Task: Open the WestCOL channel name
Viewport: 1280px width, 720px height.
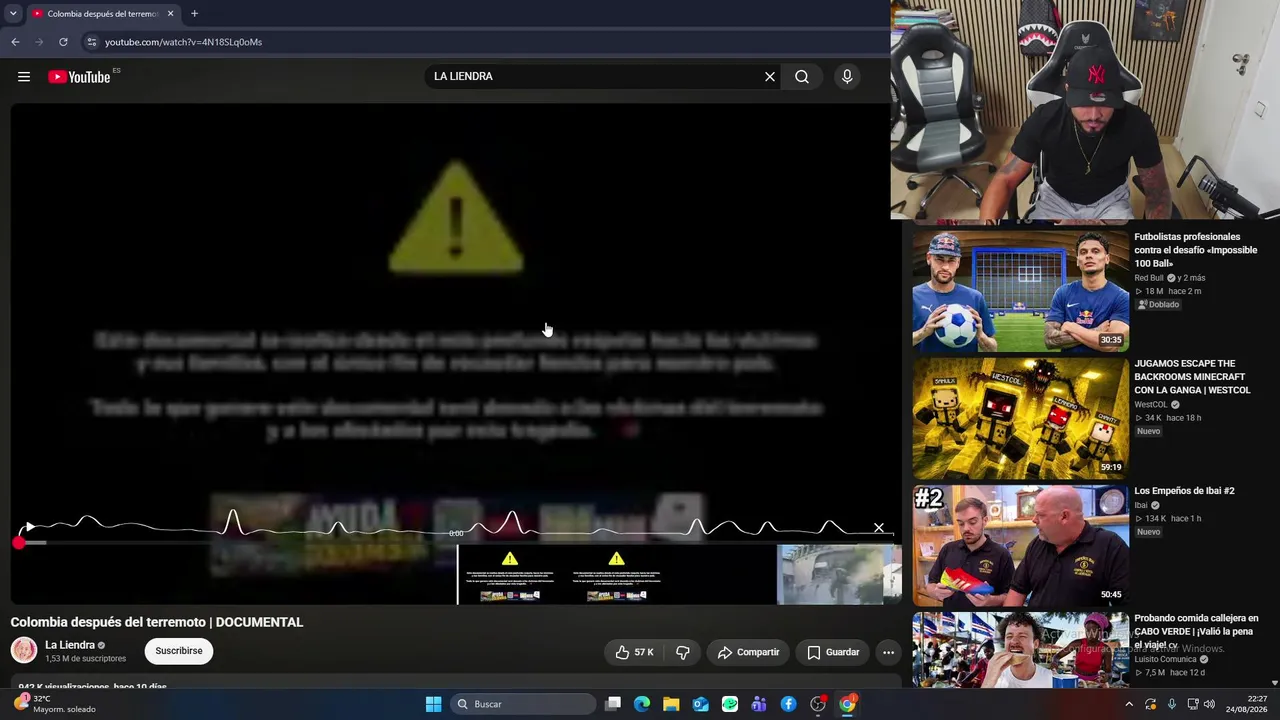Action: coord(1151,405)
